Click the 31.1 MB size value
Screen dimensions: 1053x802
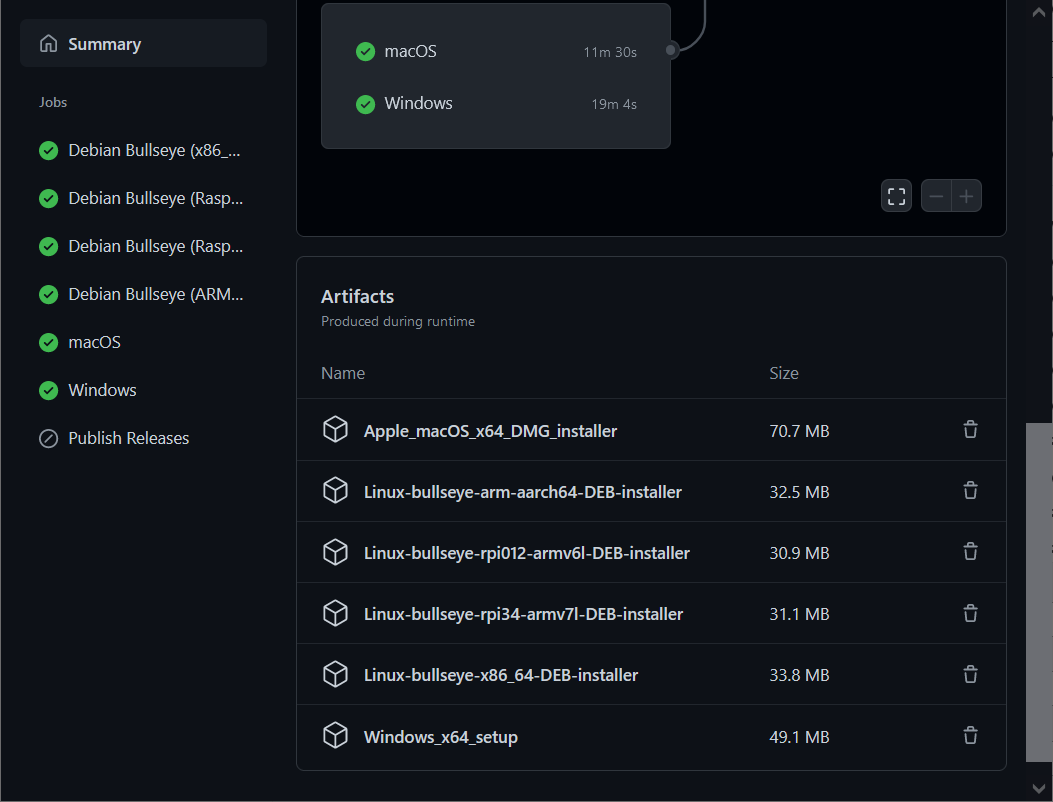point(799,615)
